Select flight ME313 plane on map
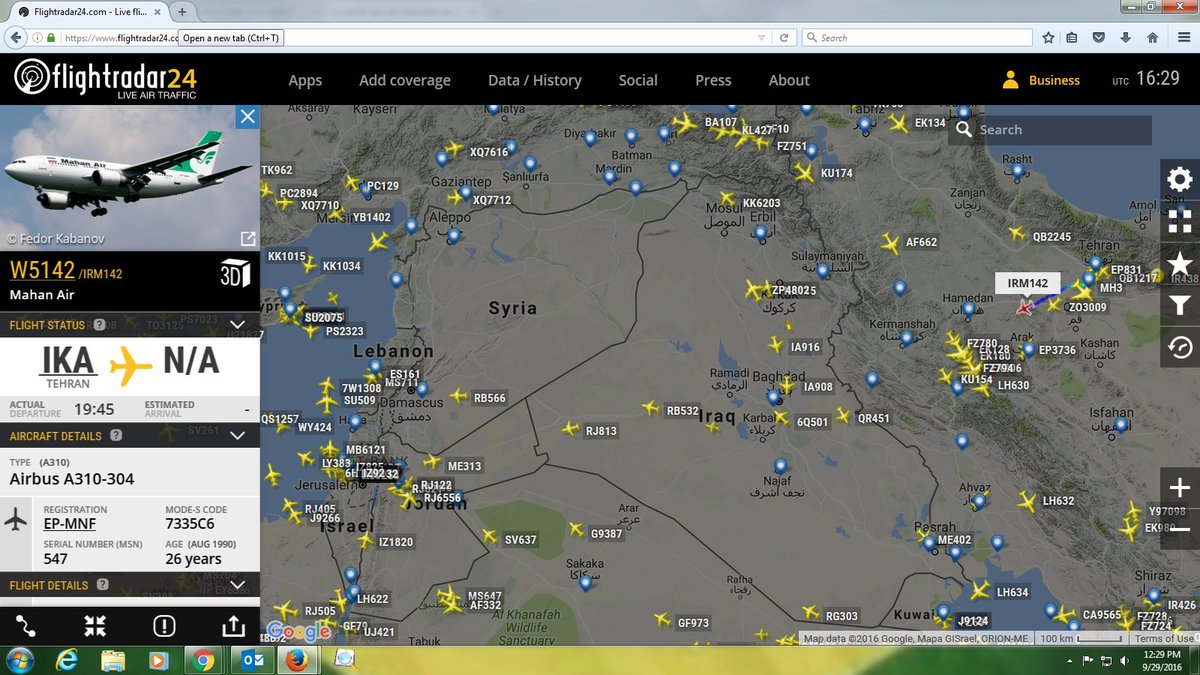Image resolution: width=1200 pixels, height=675 pixels. [x=431, y=462]
